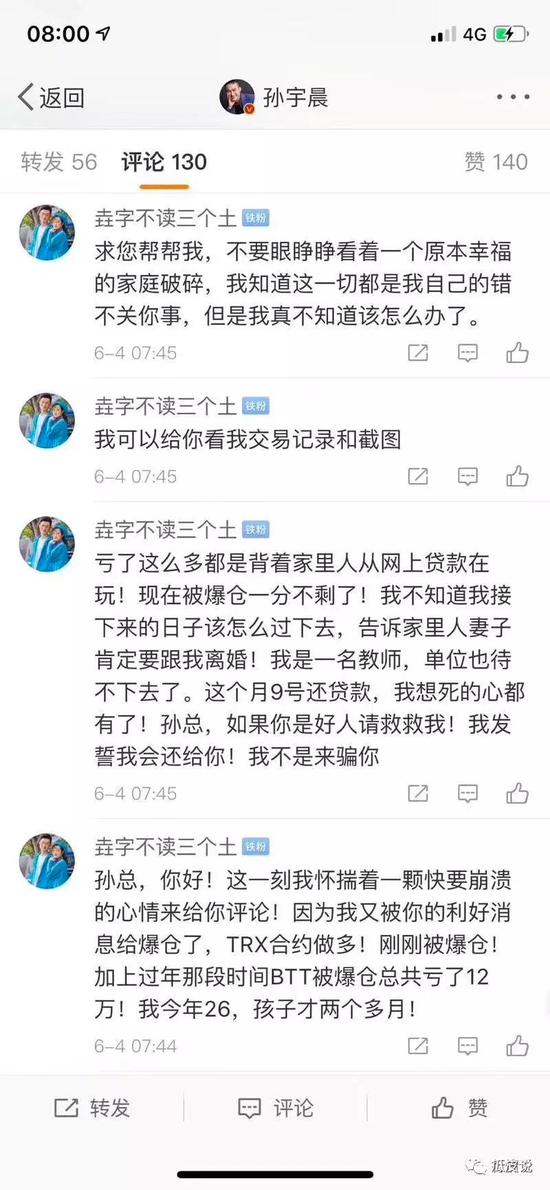
Task: Open the three-dot more options menu
Action: coord(514,97)
